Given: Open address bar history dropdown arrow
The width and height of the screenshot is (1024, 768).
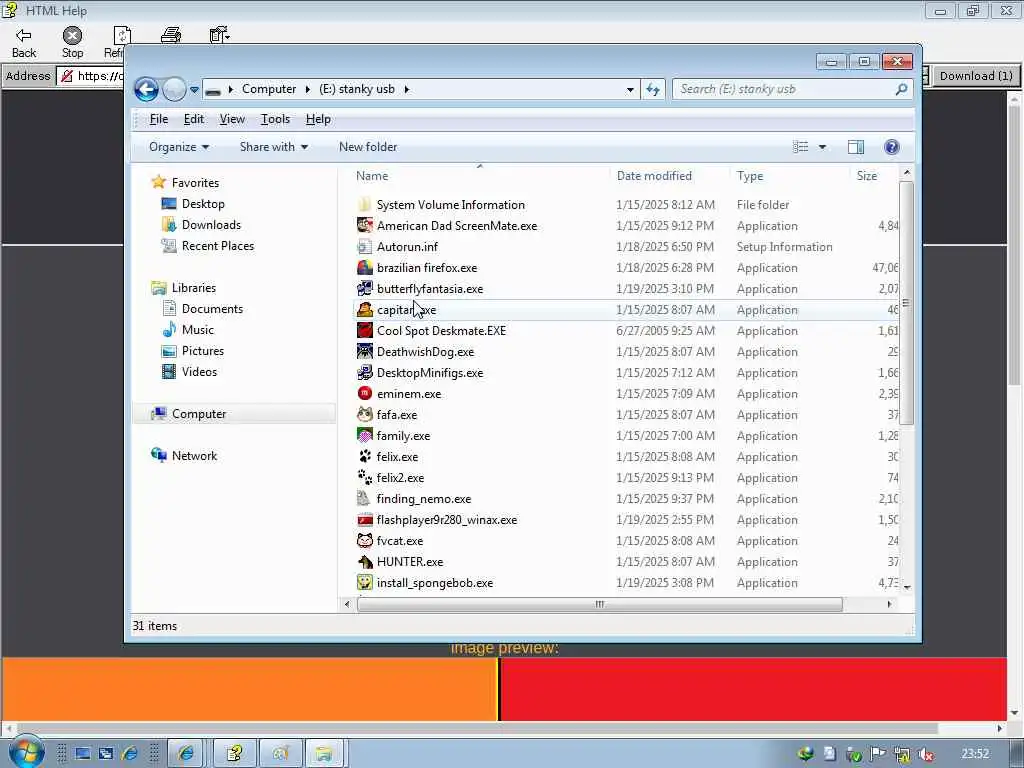Looking at the screenshot, I should (630, 89).
